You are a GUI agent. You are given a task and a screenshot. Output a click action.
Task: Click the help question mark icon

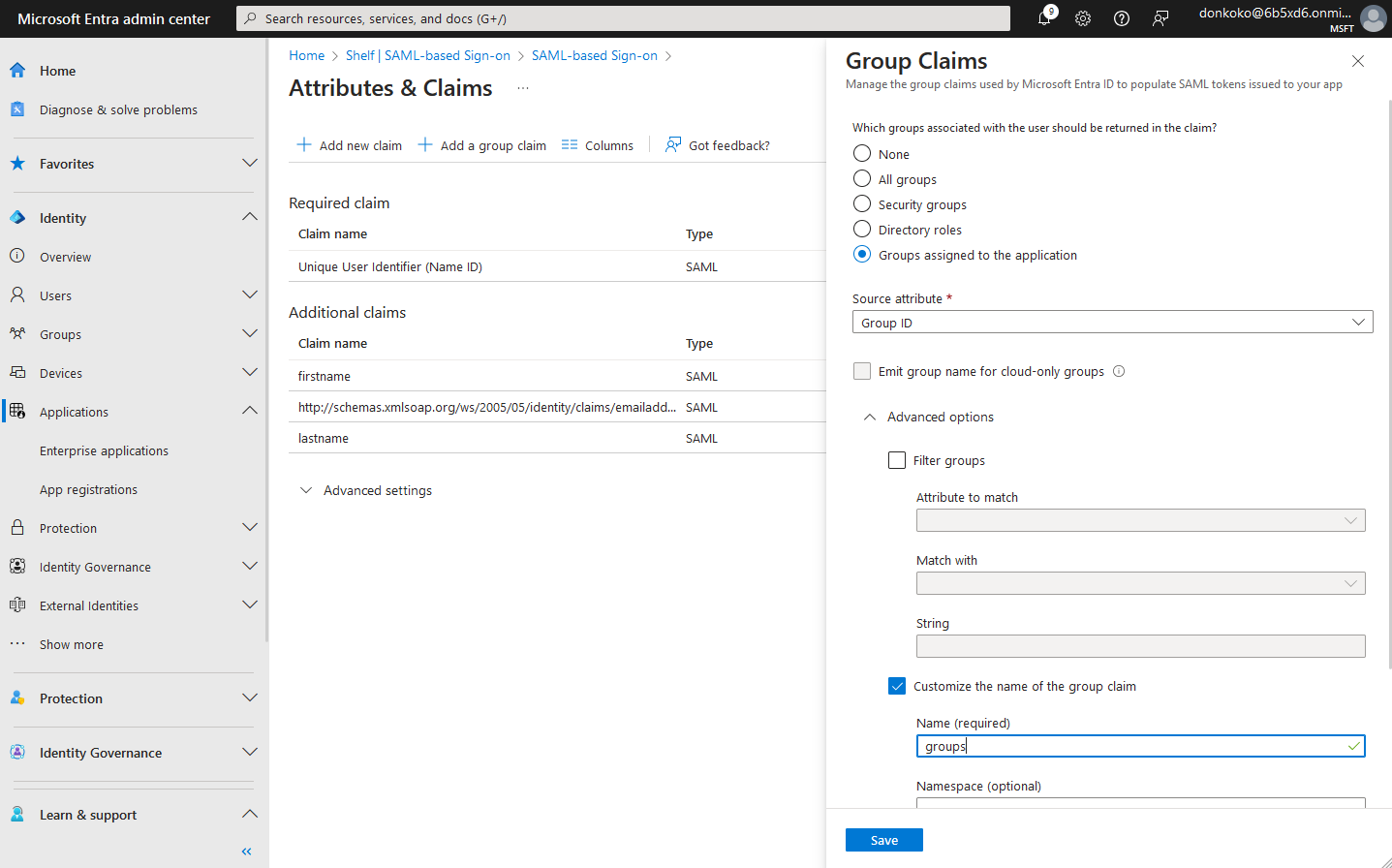(1122, 18)
